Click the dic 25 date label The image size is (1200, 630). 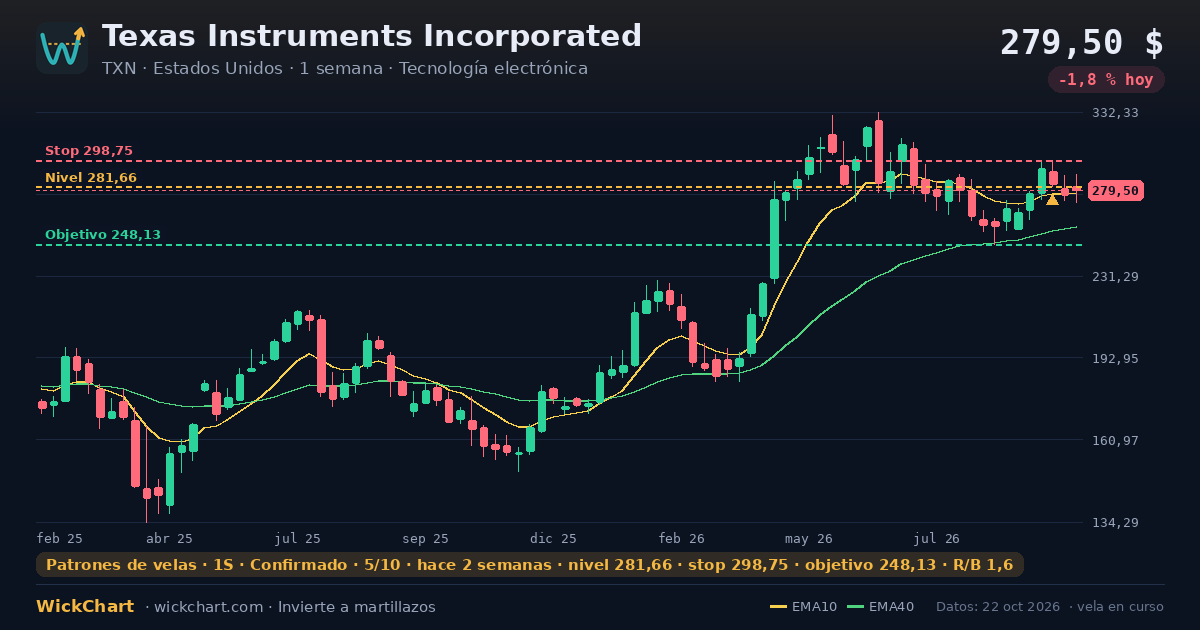pos(554,538)
